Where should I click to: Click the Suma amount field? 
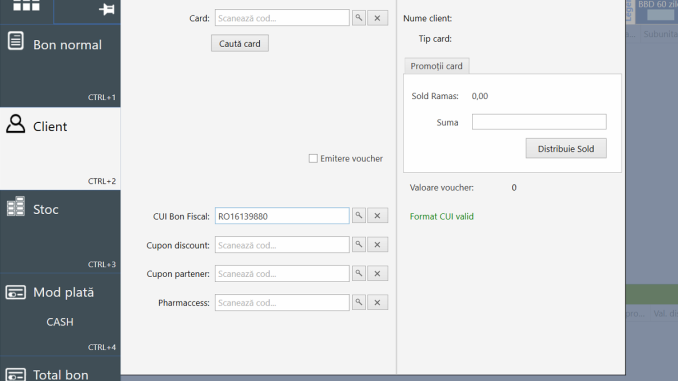pyautogui.click(x=539, y=122)
